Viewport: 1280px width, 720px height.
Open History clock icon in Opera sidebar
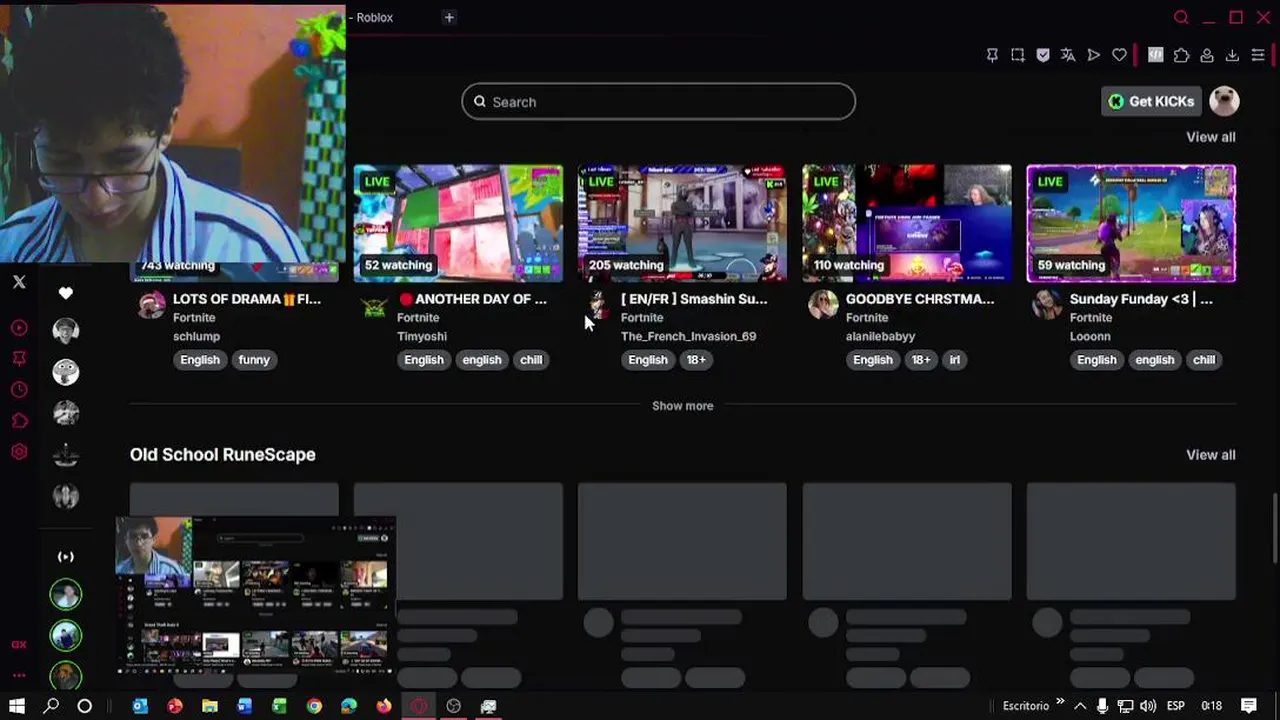pos(19,390)
